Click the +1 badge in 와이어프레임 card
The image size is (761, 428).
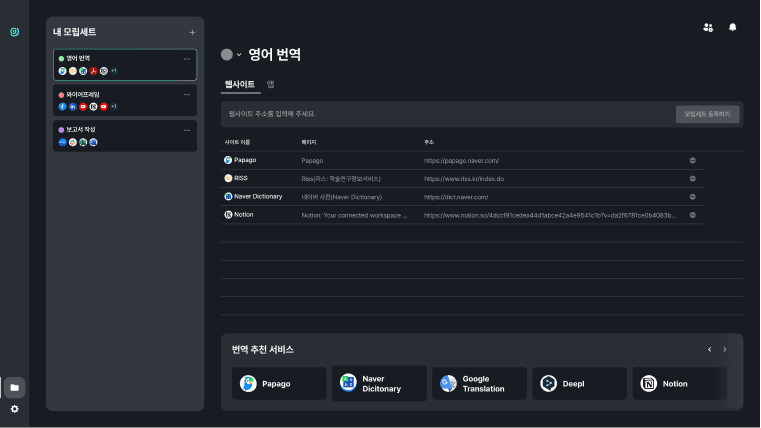[114, 107]
